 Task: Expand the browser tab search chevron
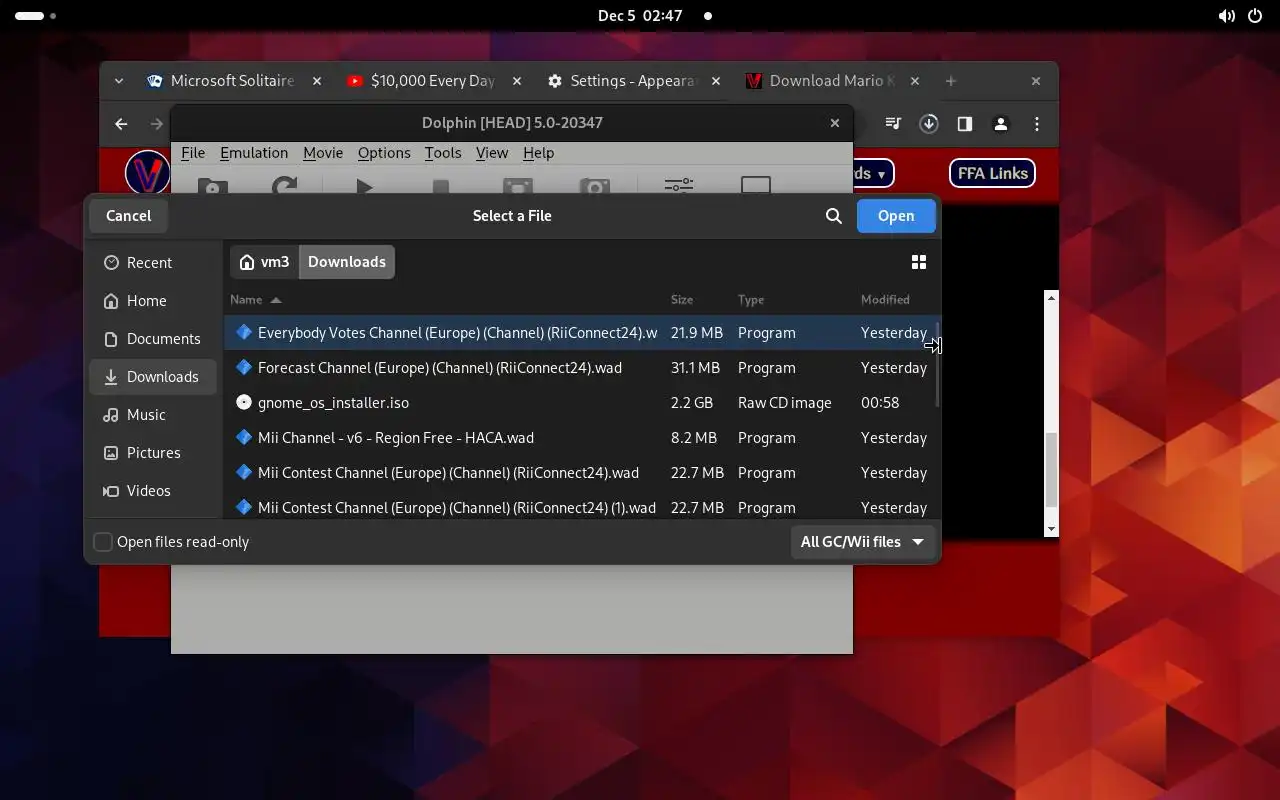(x=119, y=81)
